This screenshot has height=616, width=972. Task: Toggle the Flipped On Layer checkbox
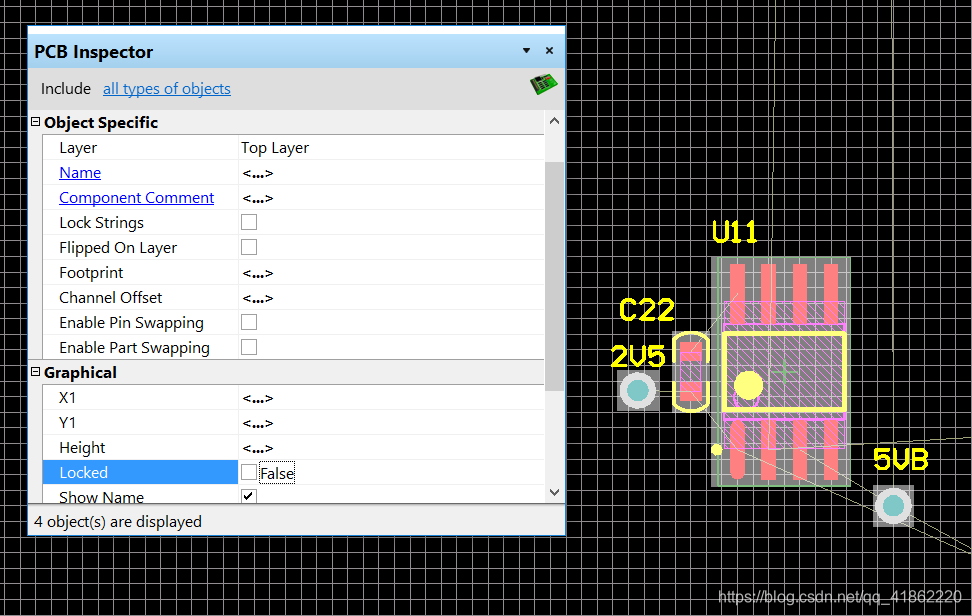tap(249, 247)
